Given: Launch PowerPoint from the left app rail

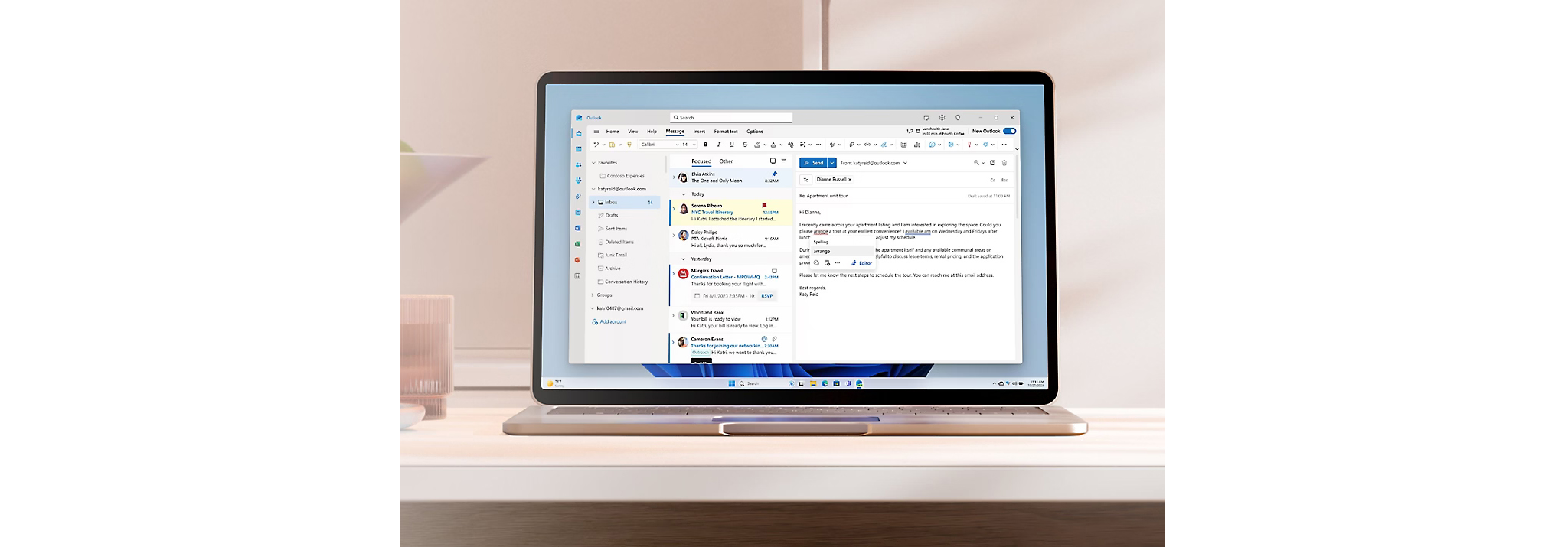Looking at the screenshot, I should click(x=578, y=260).
